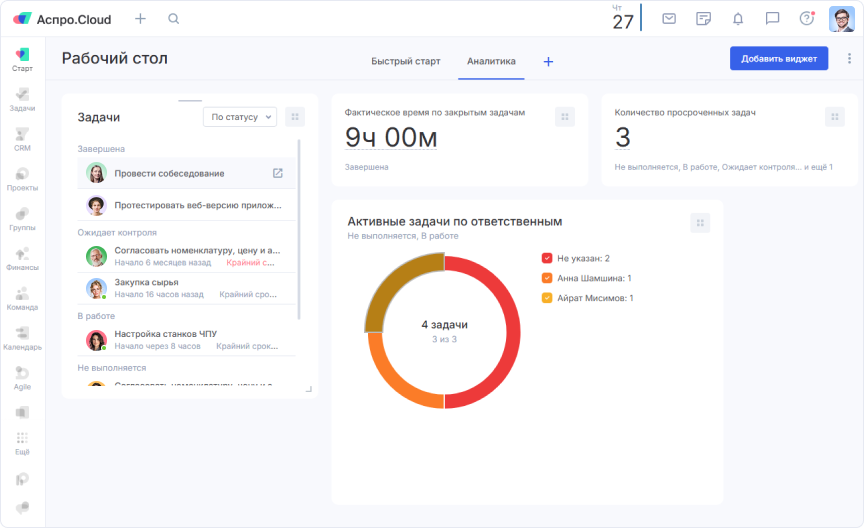Click the search magnifier icon
This screenshot has height=528, width=864.
(x=174, y=19)
